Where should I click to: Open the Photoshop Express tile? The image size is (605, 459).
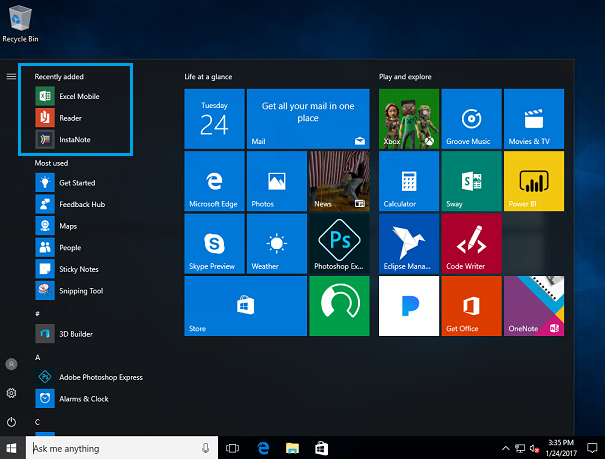pyautogui.click(x=339, y=244)
